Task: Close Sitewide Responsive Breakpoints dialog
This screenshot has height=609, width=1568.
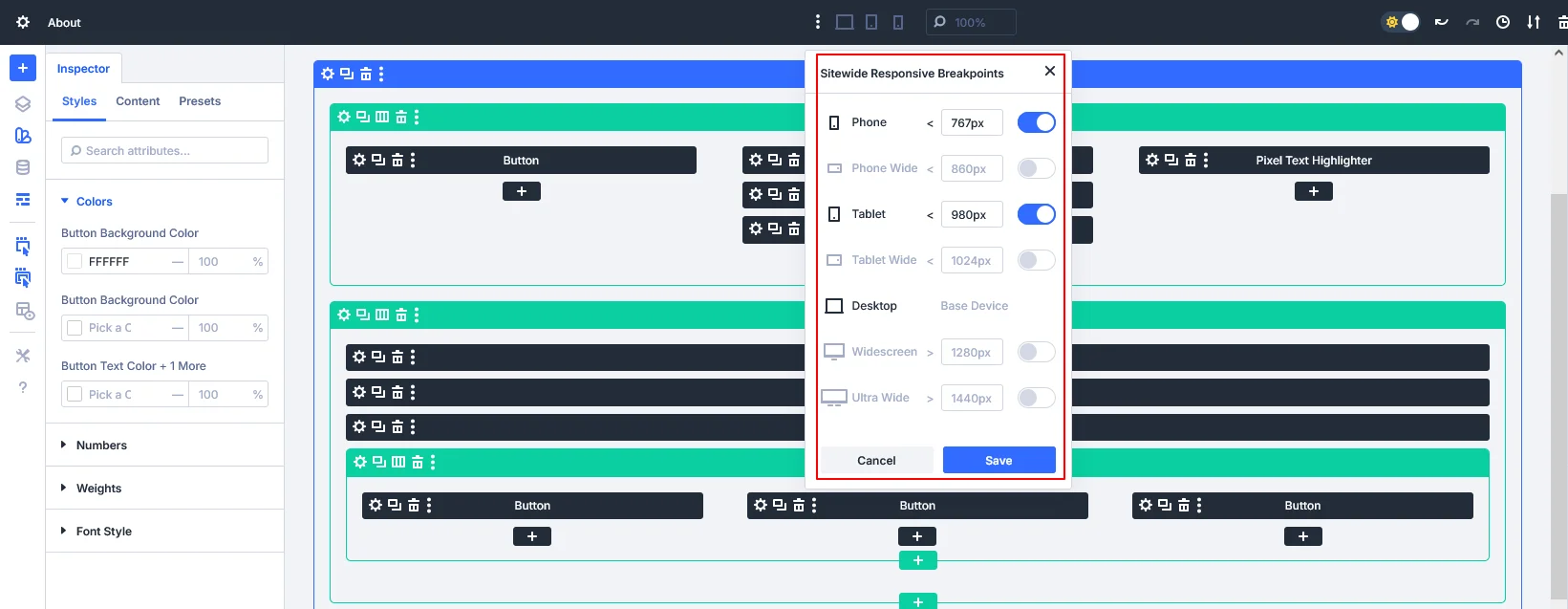Action: point(1049,72)
